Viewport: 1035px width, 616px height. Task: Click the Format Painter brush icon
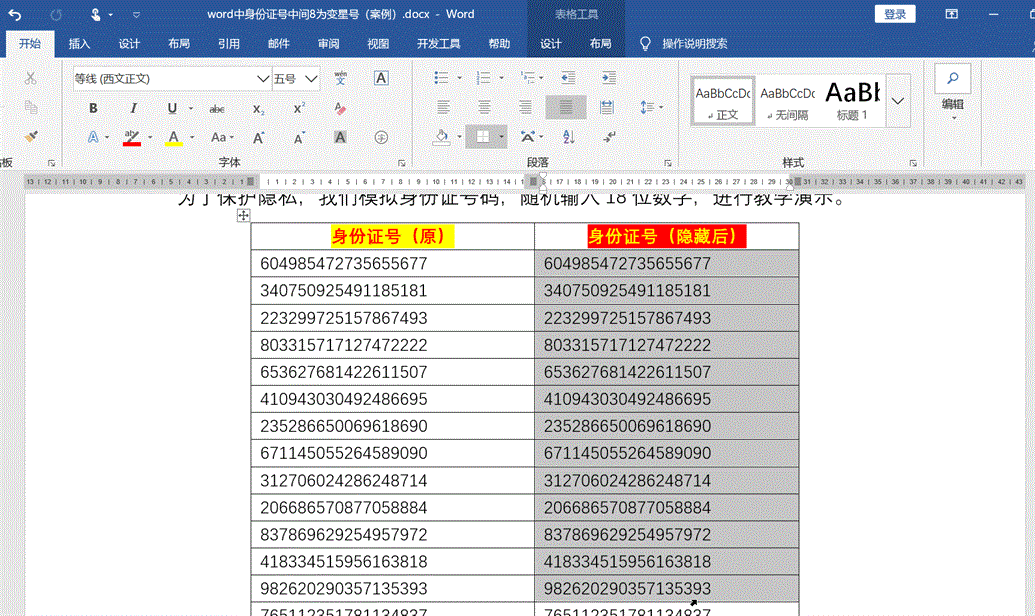pyautogui.click(x=31, y=137)
